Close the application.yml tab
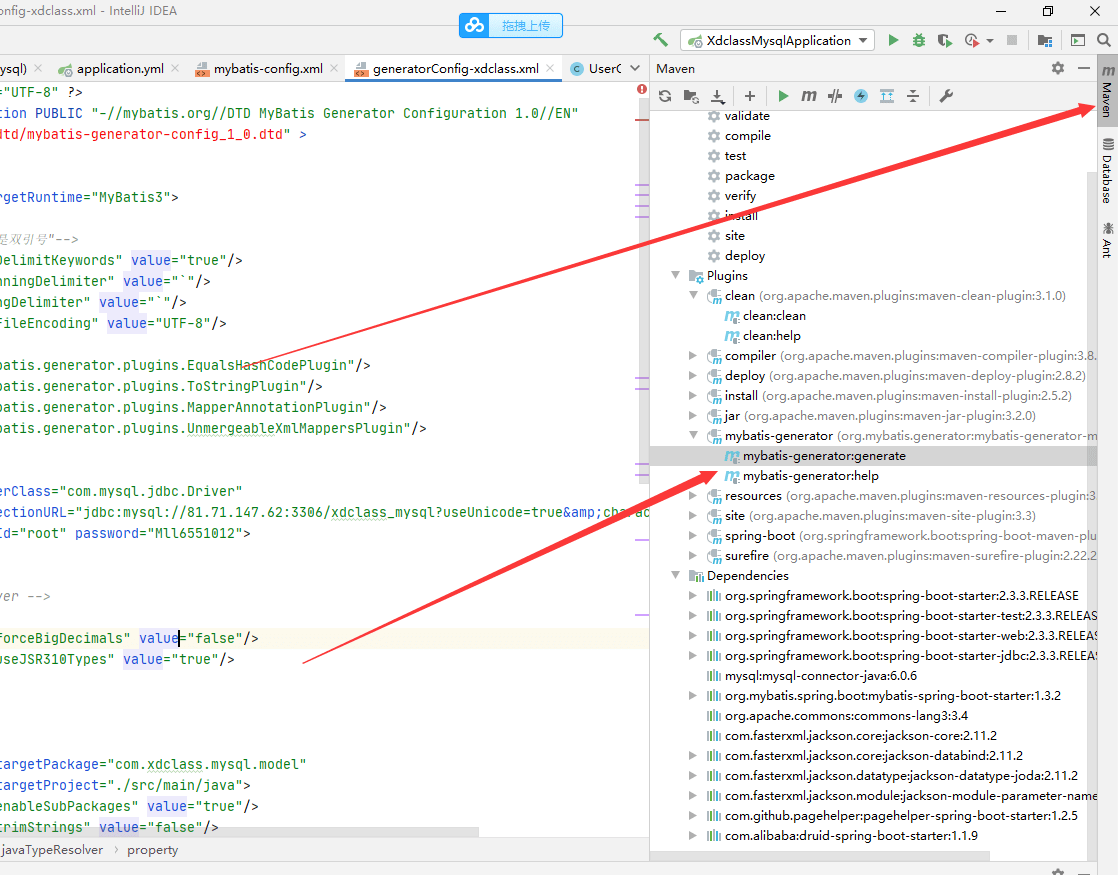The width and height of the screenshot is (1118, 875). 175,68
